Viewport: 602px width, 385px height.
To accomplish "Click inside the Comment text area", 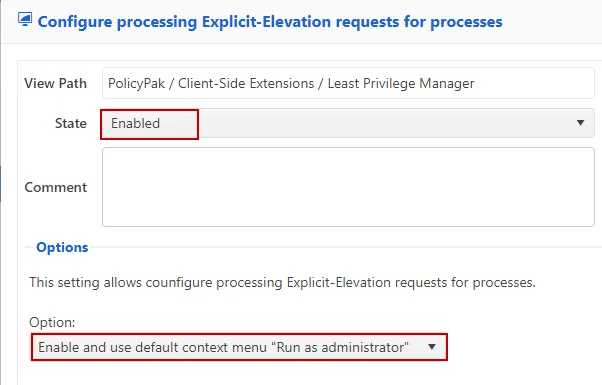I will point(348,187).
